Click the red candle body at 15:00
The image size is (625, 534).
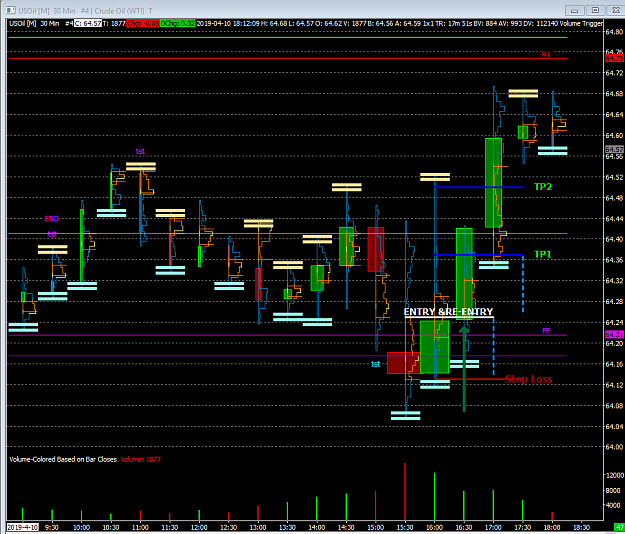[x=376, y=249]
